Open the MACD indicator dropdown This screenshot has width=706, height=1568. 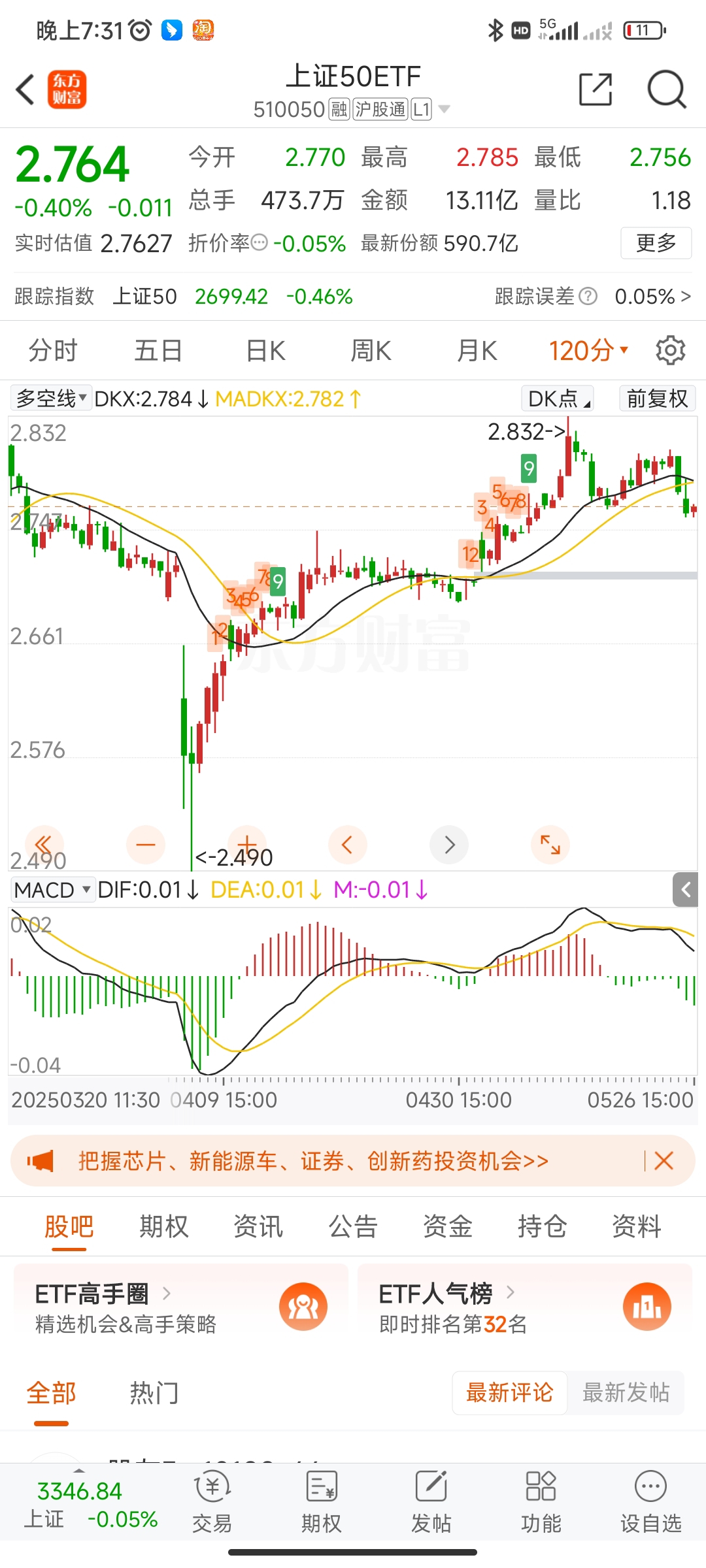pyautogui.click(x=52, y=890)
